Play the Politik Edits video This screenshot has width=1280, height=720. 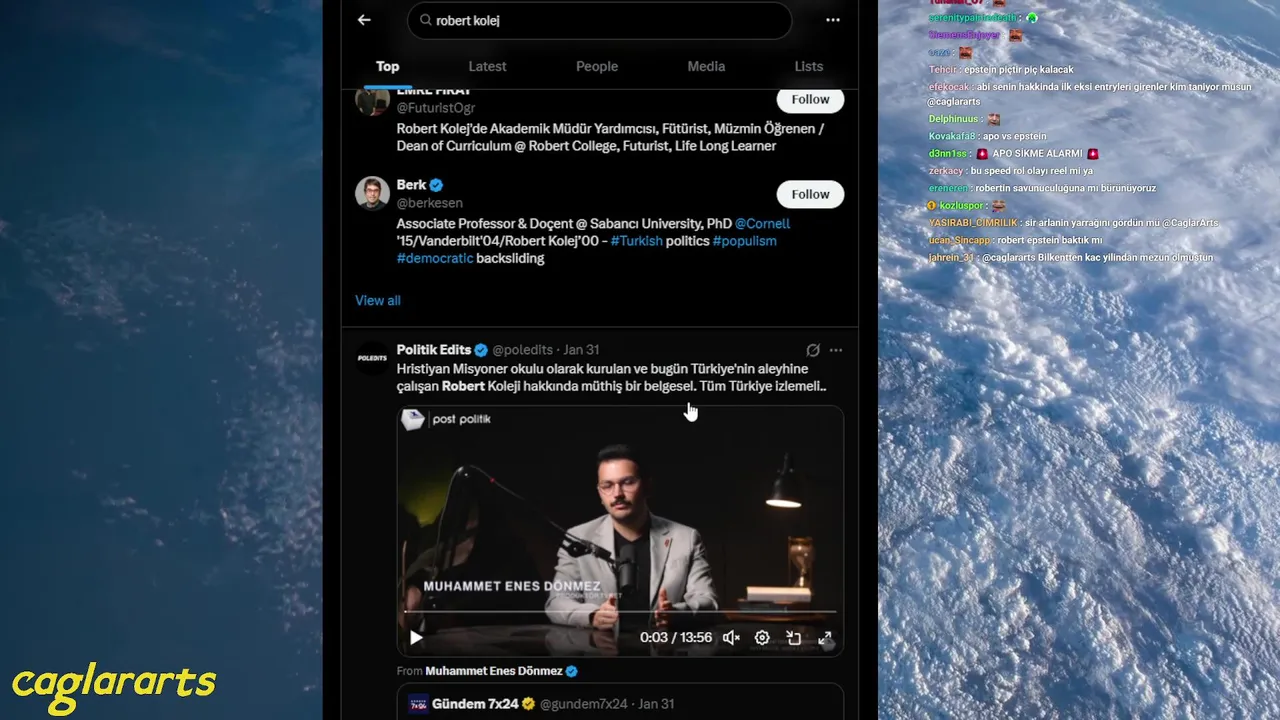coord(416,637)
